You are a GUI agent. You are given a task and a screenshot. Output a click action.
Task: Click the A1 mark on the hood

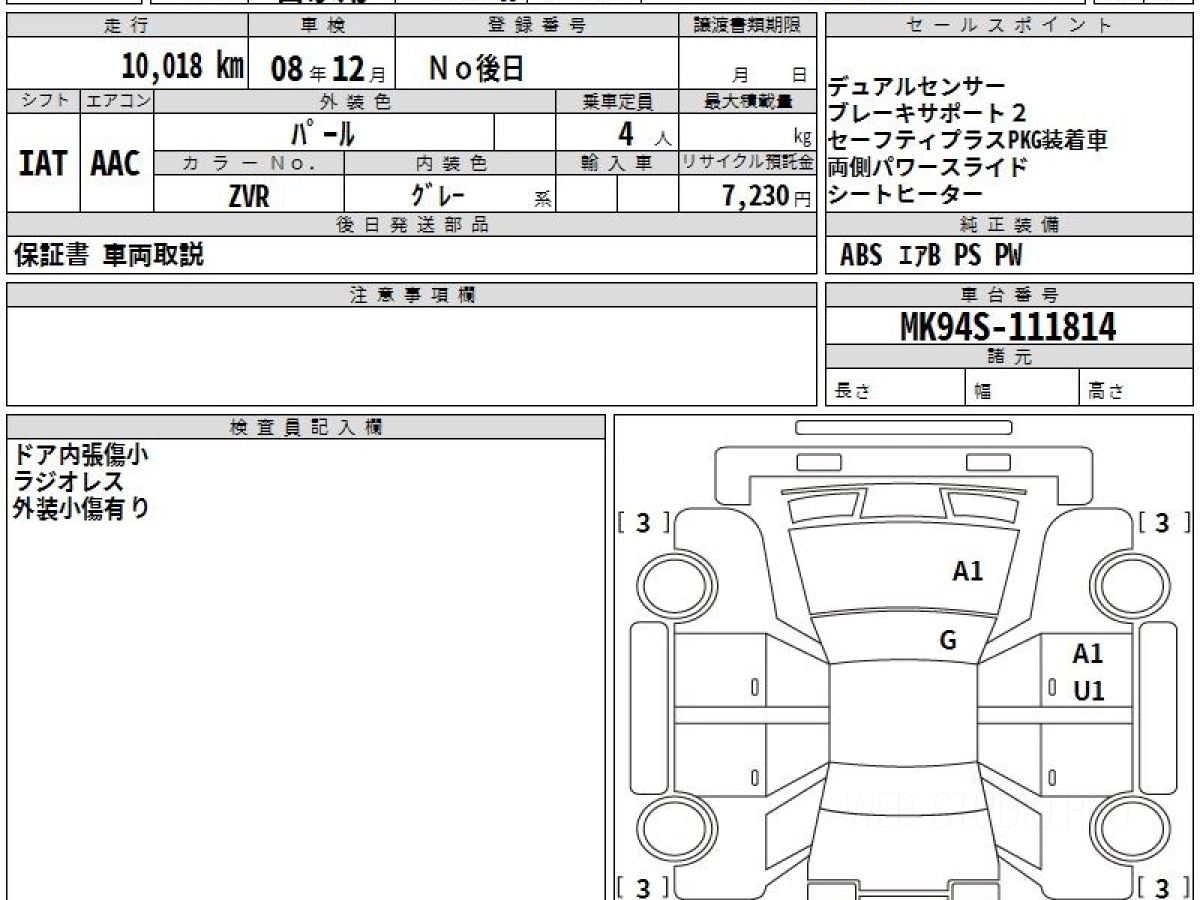coord(967,571)
